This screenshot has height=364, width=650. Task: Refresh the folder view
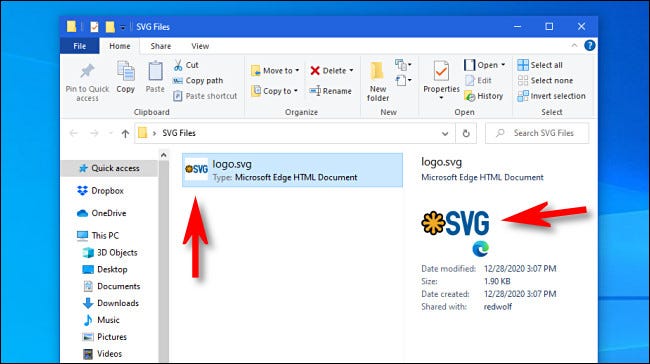pyautogui.click(x=466, y=133)
